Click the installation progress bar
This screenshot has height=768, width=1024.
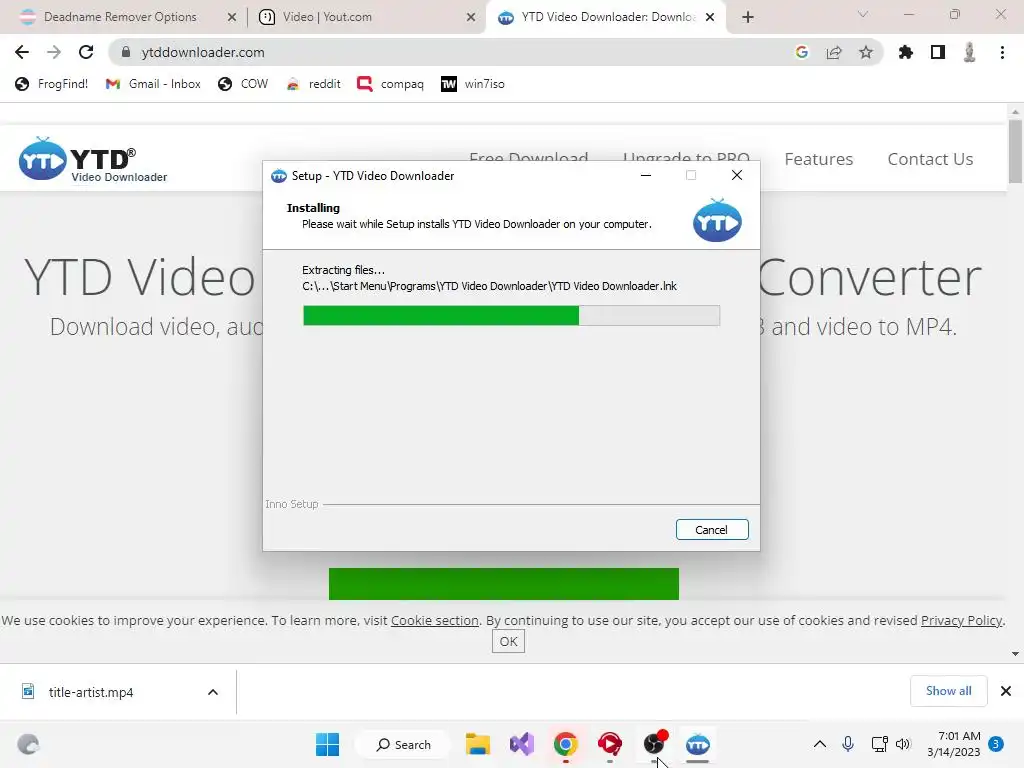pos(511,315)
